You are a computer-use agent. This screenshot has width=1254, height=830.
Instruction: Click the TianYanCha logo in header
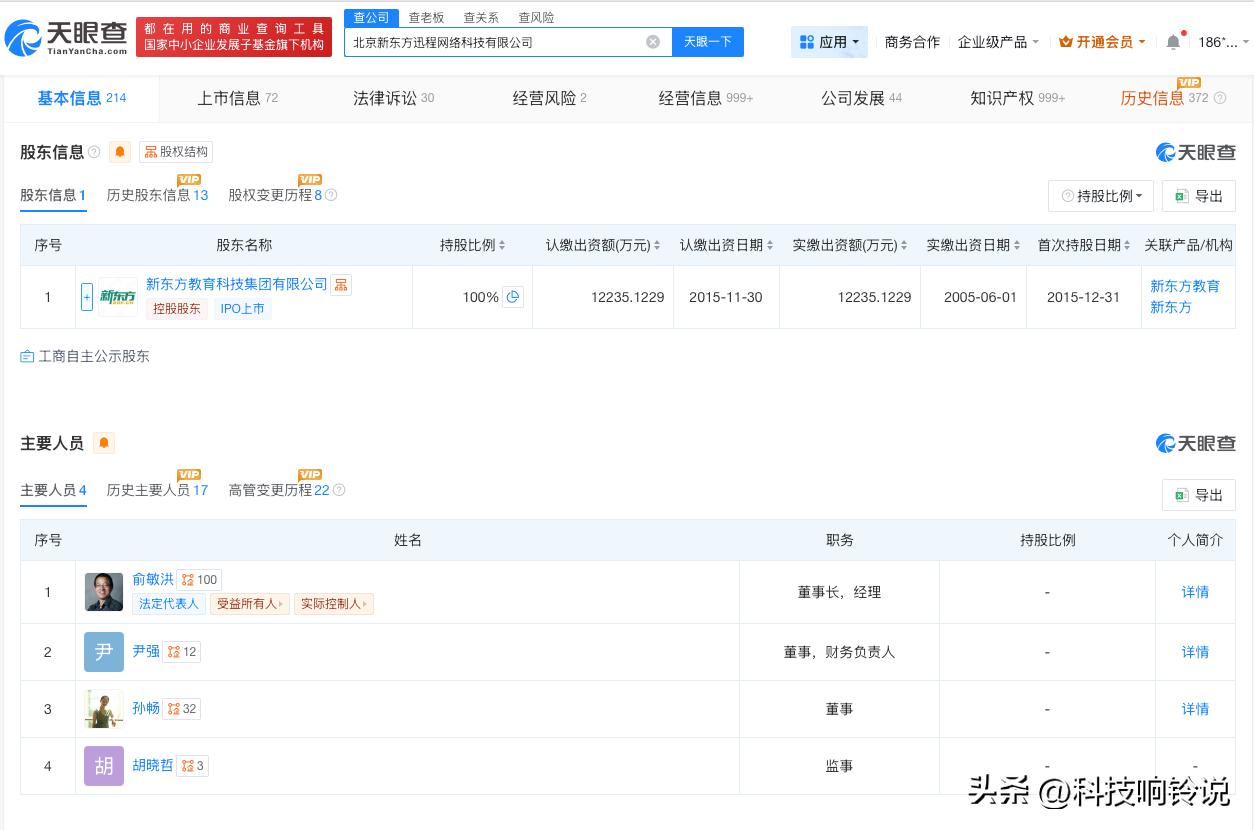[x=66, y=38]
